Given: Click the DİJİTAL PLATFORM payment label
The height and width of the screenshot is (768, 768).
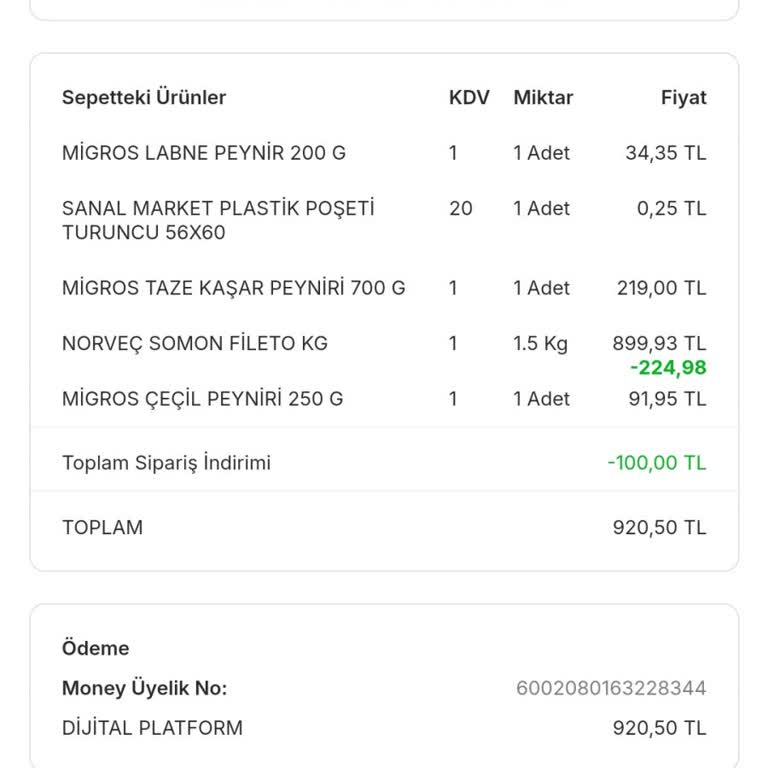Looking at the screenshot, I should (x=152, y=728).
